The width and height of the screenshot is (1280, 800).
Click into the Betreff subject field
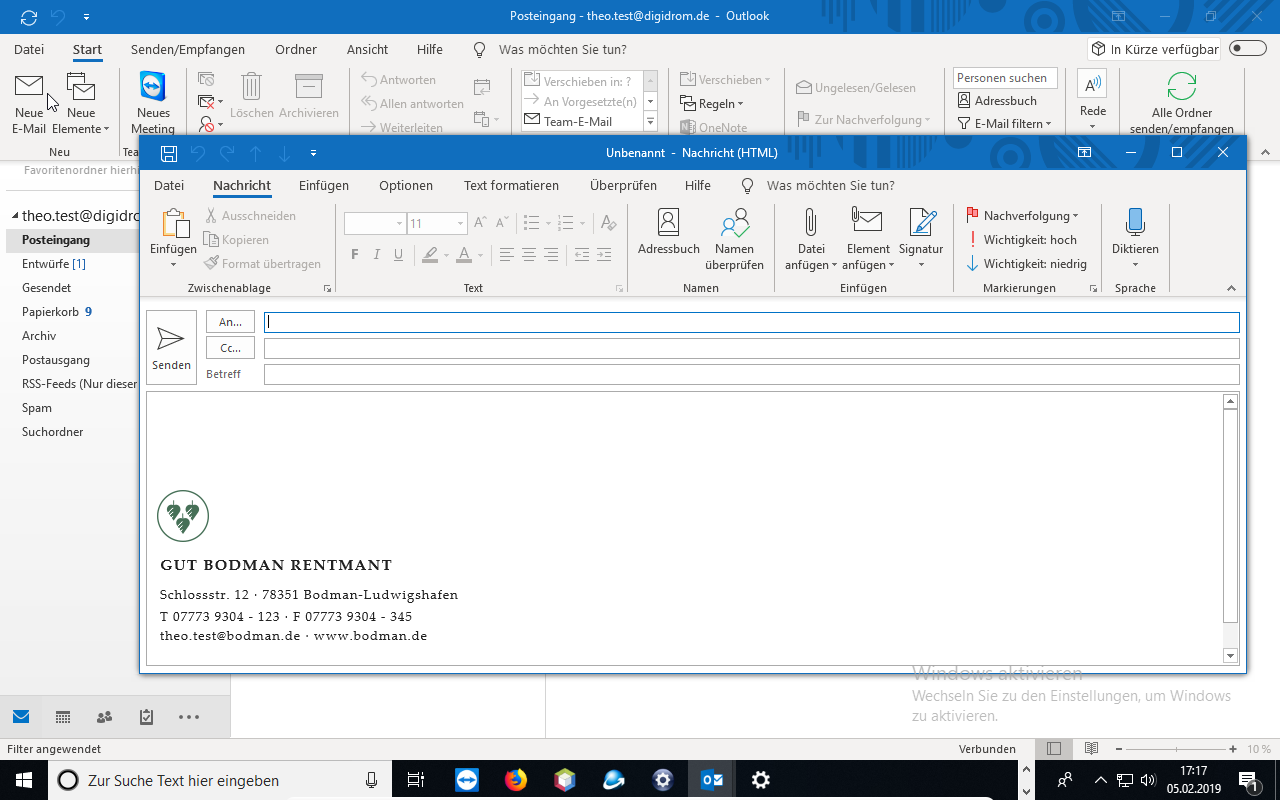750,374
